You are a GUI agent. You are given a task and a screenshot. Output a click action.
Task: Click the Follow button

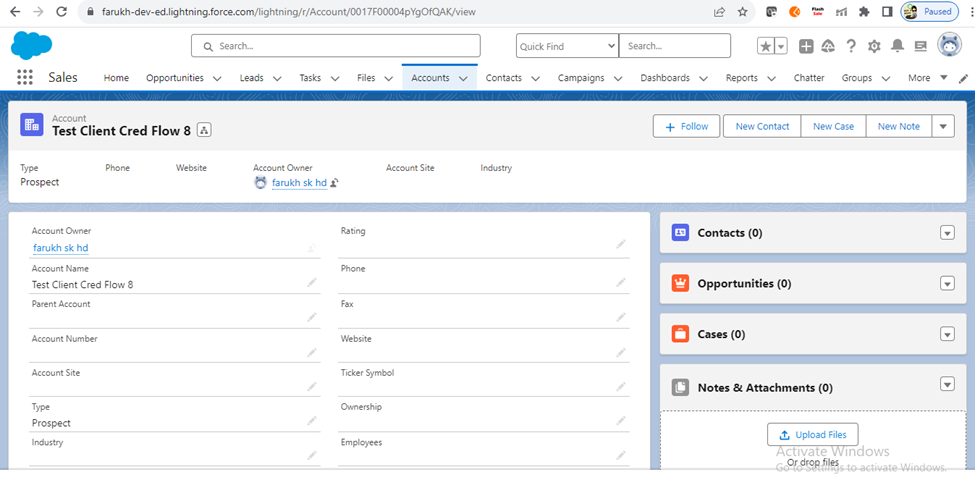686,126
